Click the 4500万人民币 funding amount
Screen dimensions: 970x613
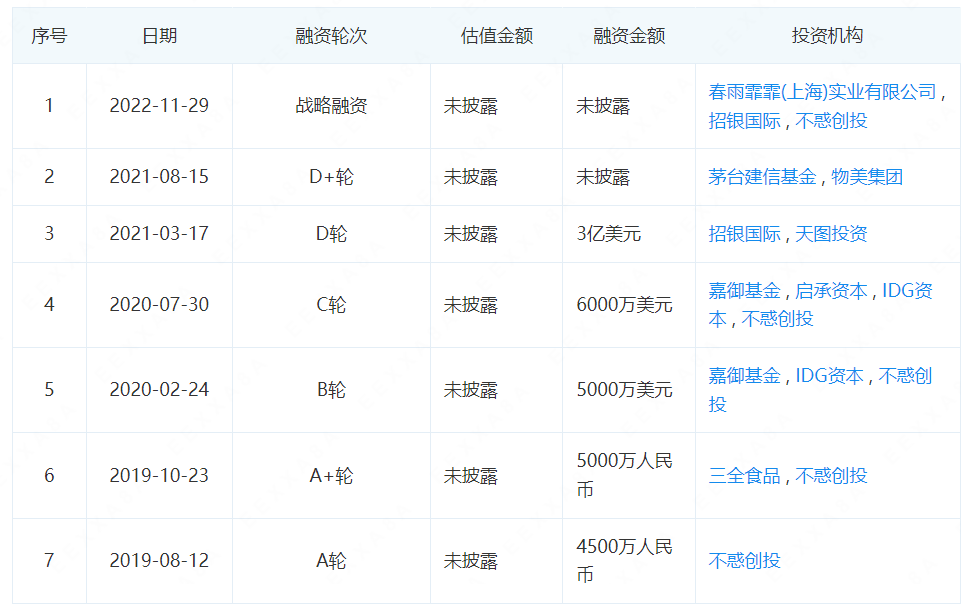pos(624,560)
